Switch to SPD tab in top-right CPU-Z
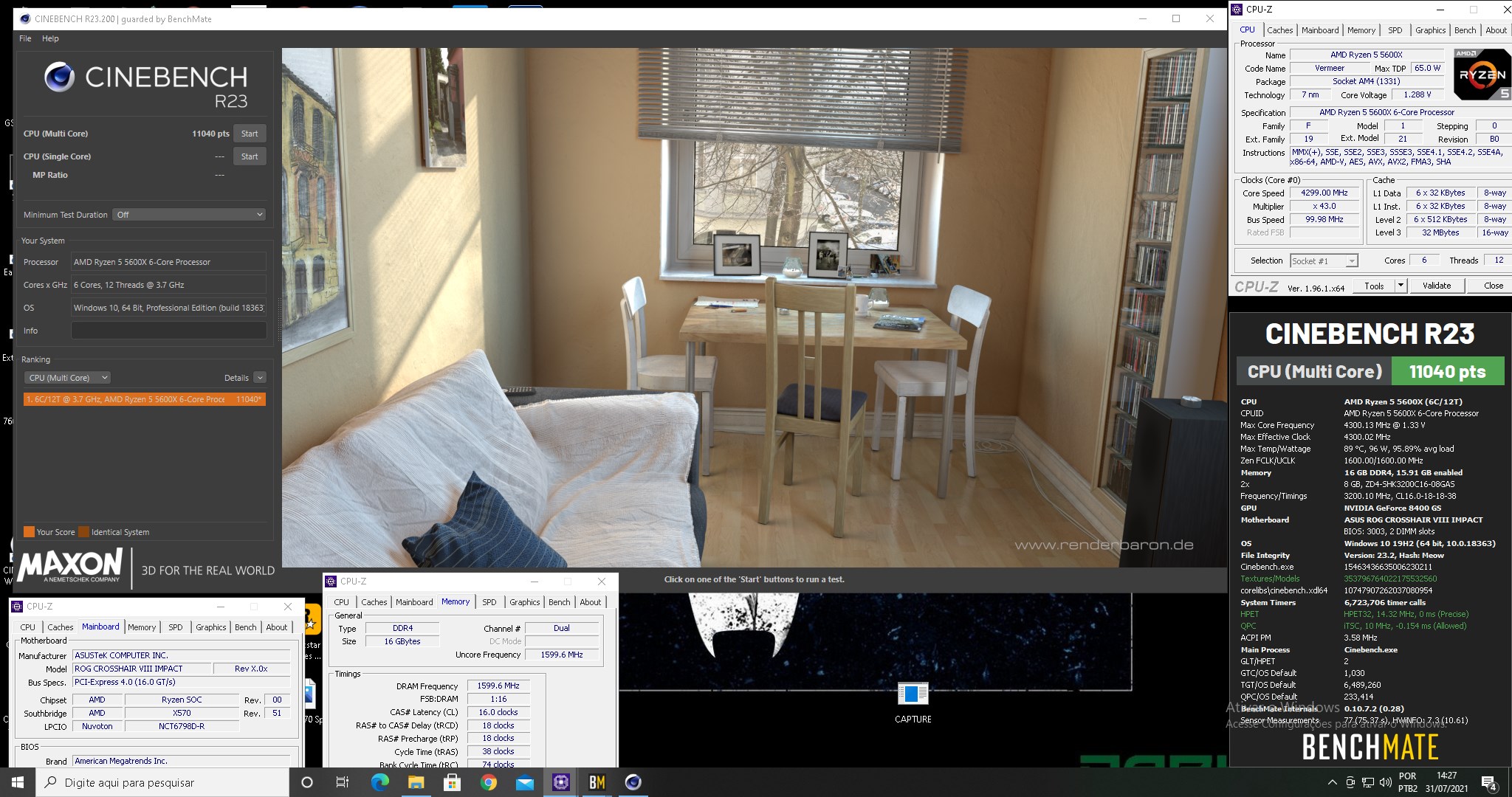This screenshot has width=1512, height=797. [x=1395, y=30]
